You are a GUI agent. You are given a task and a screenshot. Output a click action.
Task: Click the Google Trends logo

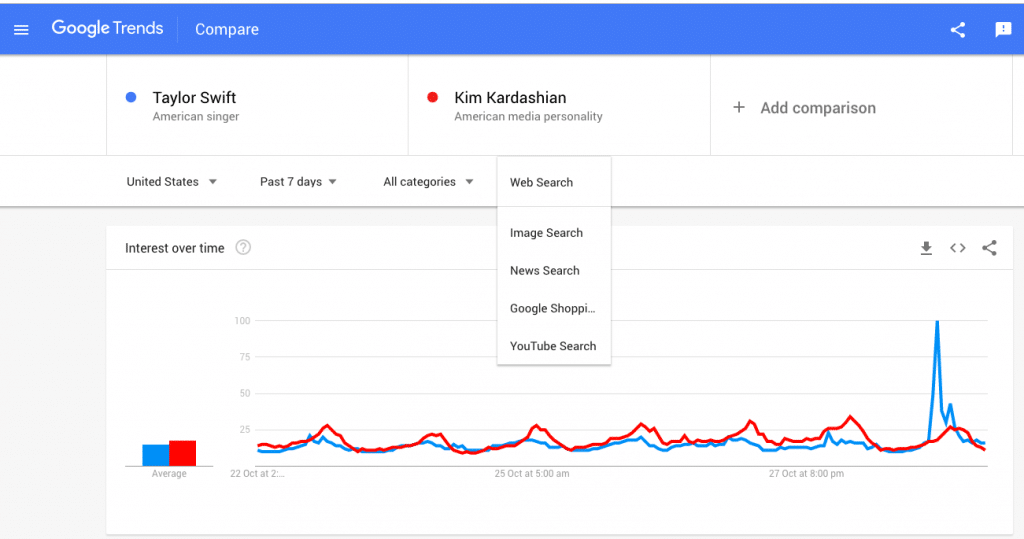107,29
